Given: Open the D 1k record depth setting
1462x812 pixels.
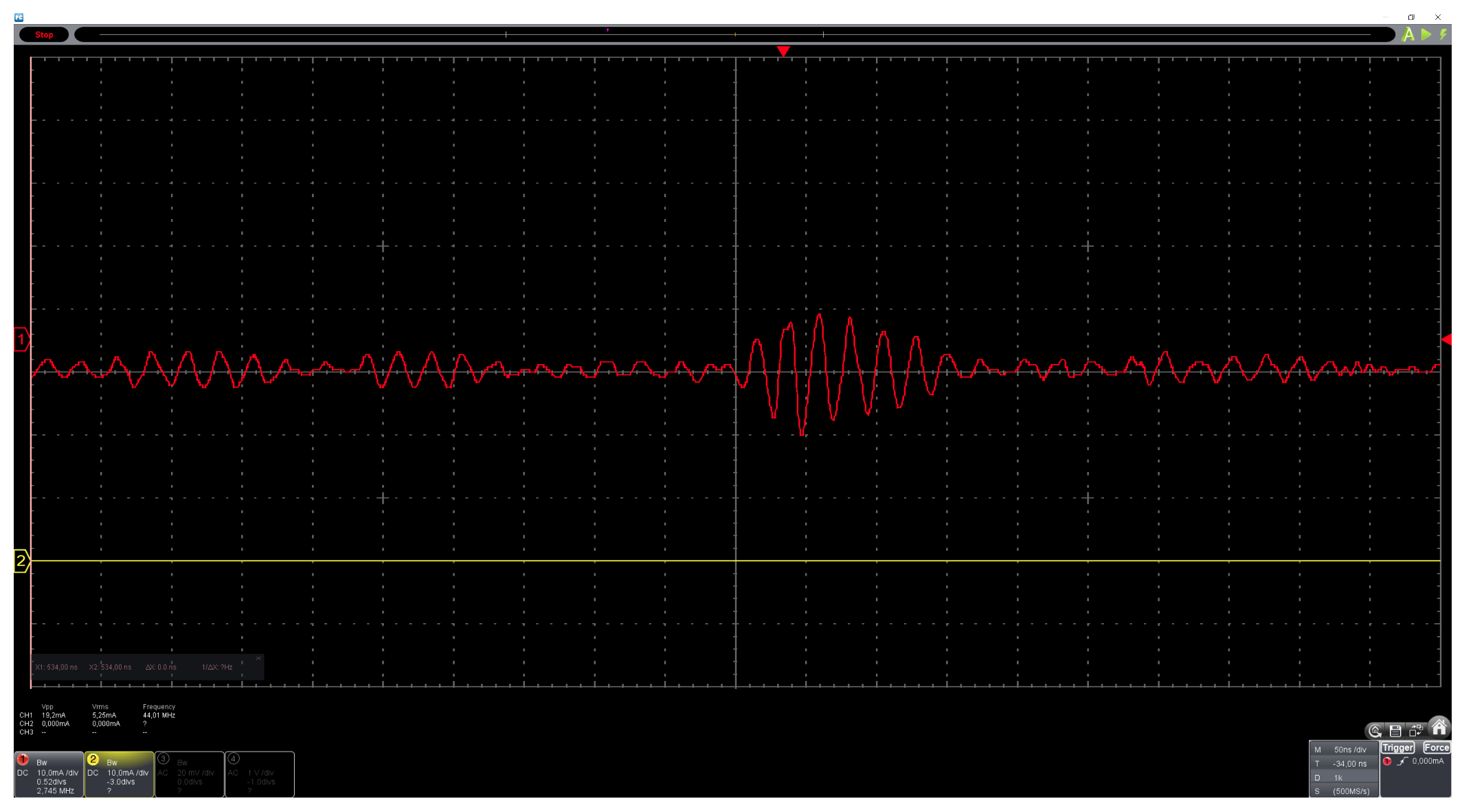Looking at the screenshot, I should (x=1344, y=778).
